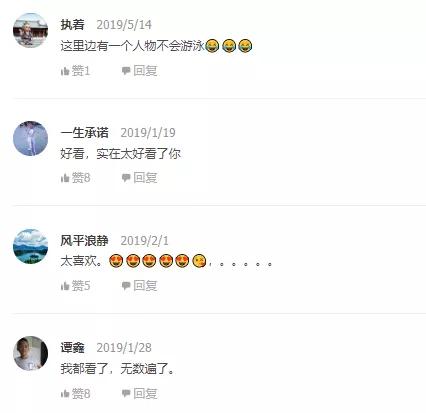Click 赞1 like count
Screen dimensions: 426x413
click(x=81, y=71)
